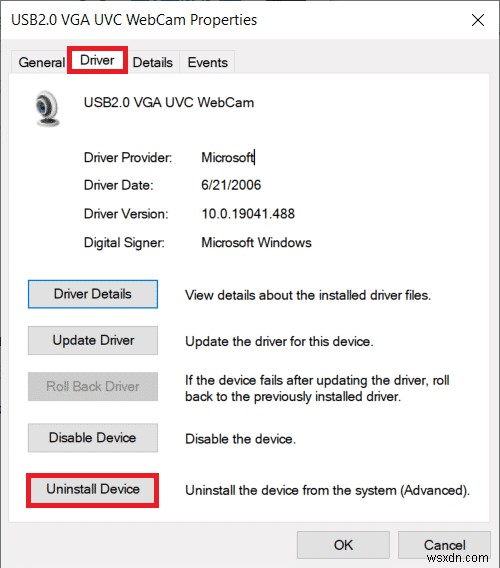The height and width of the screenshot is (568, 500).
Task: Click the Digital Signer label
Action: tap(124, 242)
